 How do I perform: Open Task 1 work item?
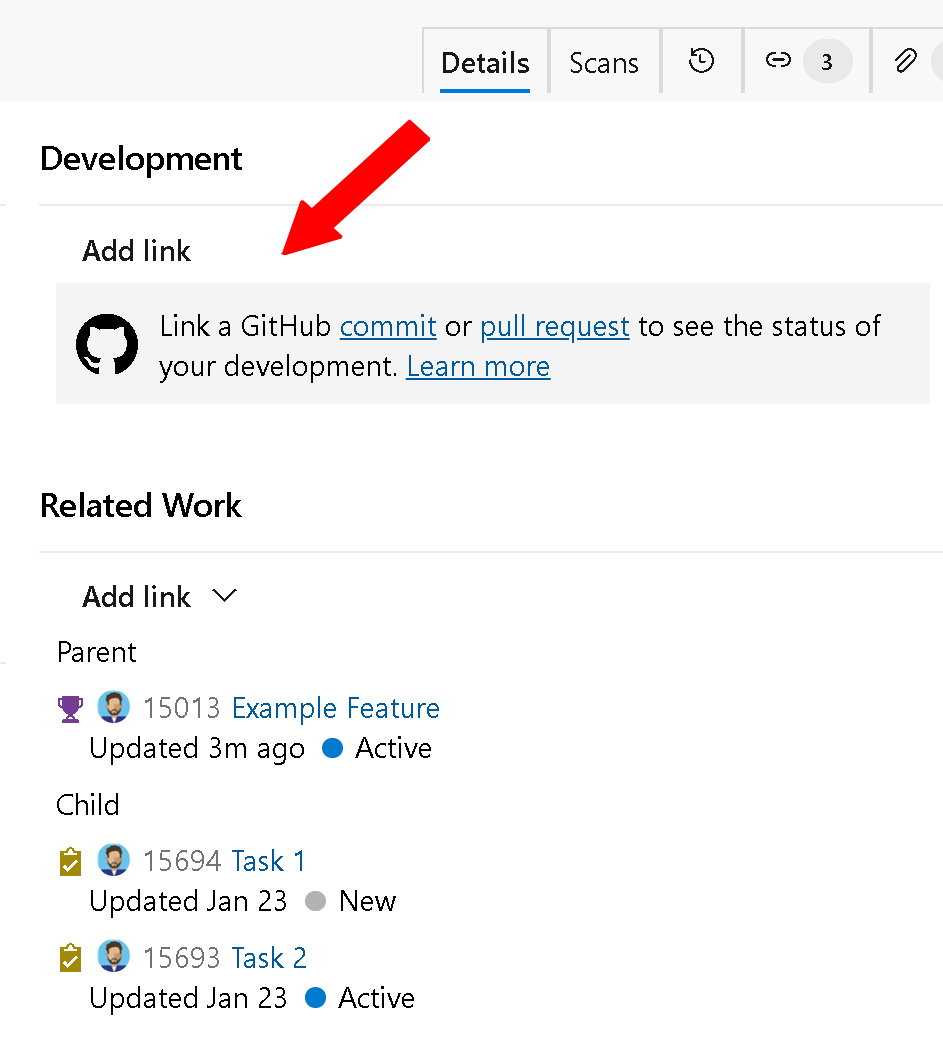click(x=268, y=860)
